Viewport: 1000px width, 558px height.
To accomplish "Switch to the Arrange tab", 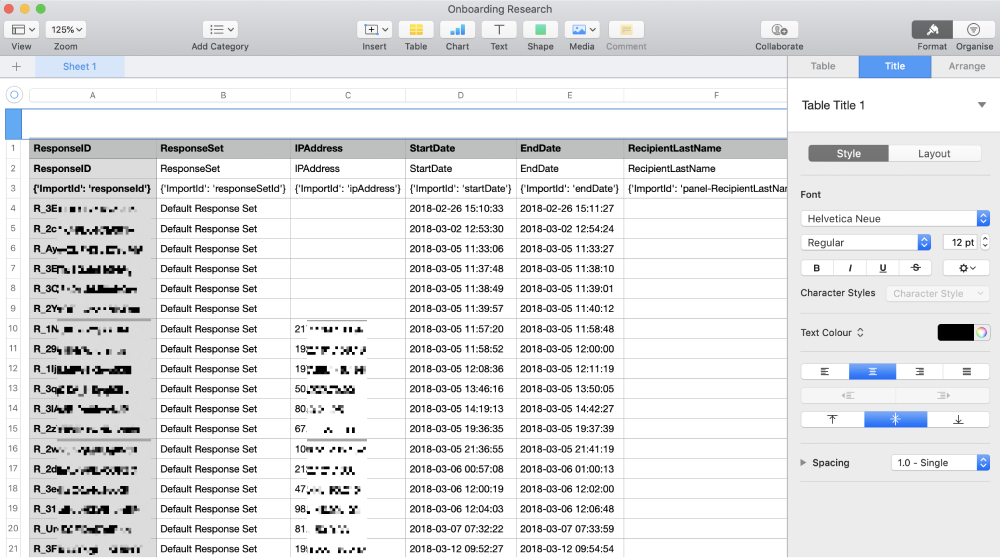I will [966, 66].
